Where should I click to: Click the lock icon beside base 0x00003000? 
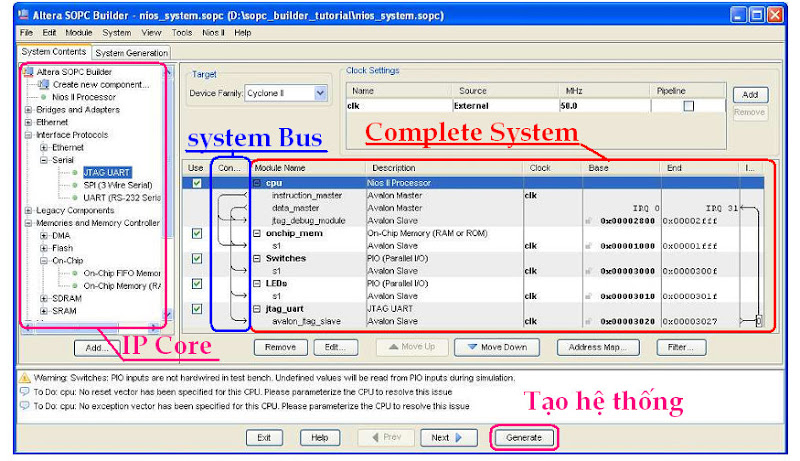[589, 271]
